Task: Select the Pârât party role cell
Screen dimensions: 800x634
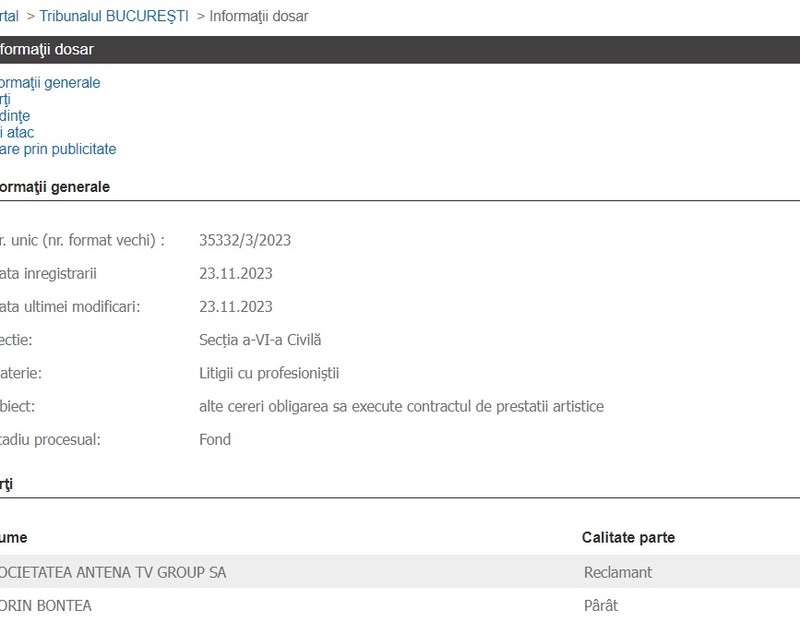Action: pyautogui.click(x=601, y=605)
